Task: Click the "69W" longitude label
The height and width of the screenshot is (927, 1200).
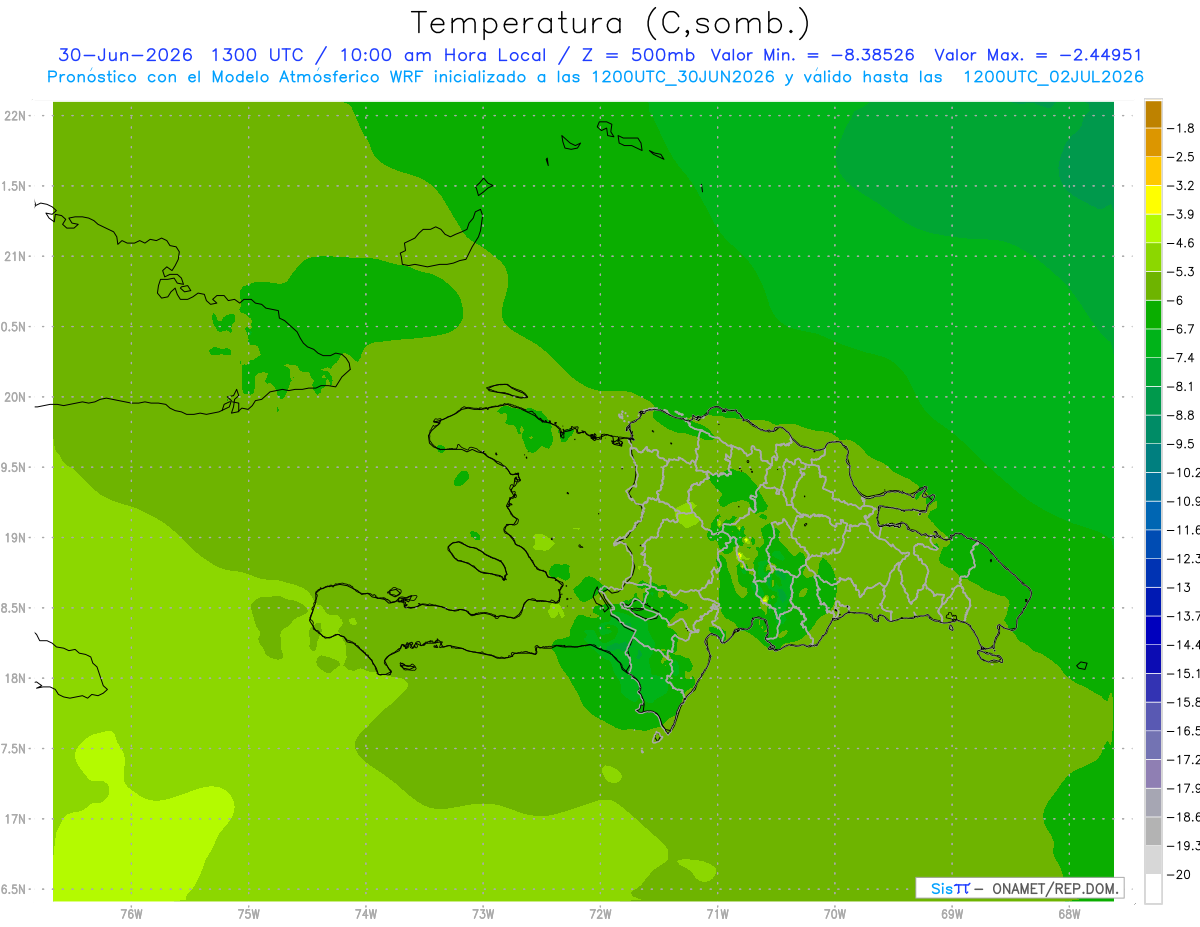Action: (x=952, y=914)
